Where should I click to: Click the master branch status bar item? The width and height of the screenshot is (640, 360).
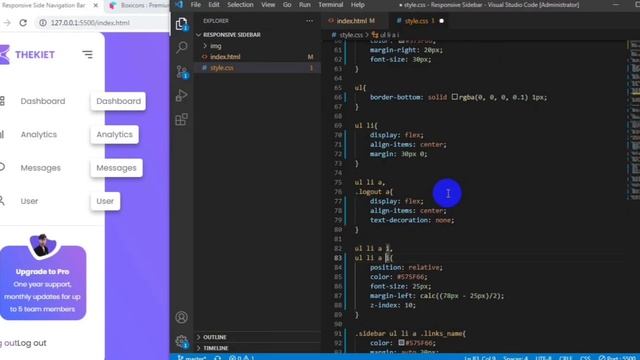click(x=192, y=358)
